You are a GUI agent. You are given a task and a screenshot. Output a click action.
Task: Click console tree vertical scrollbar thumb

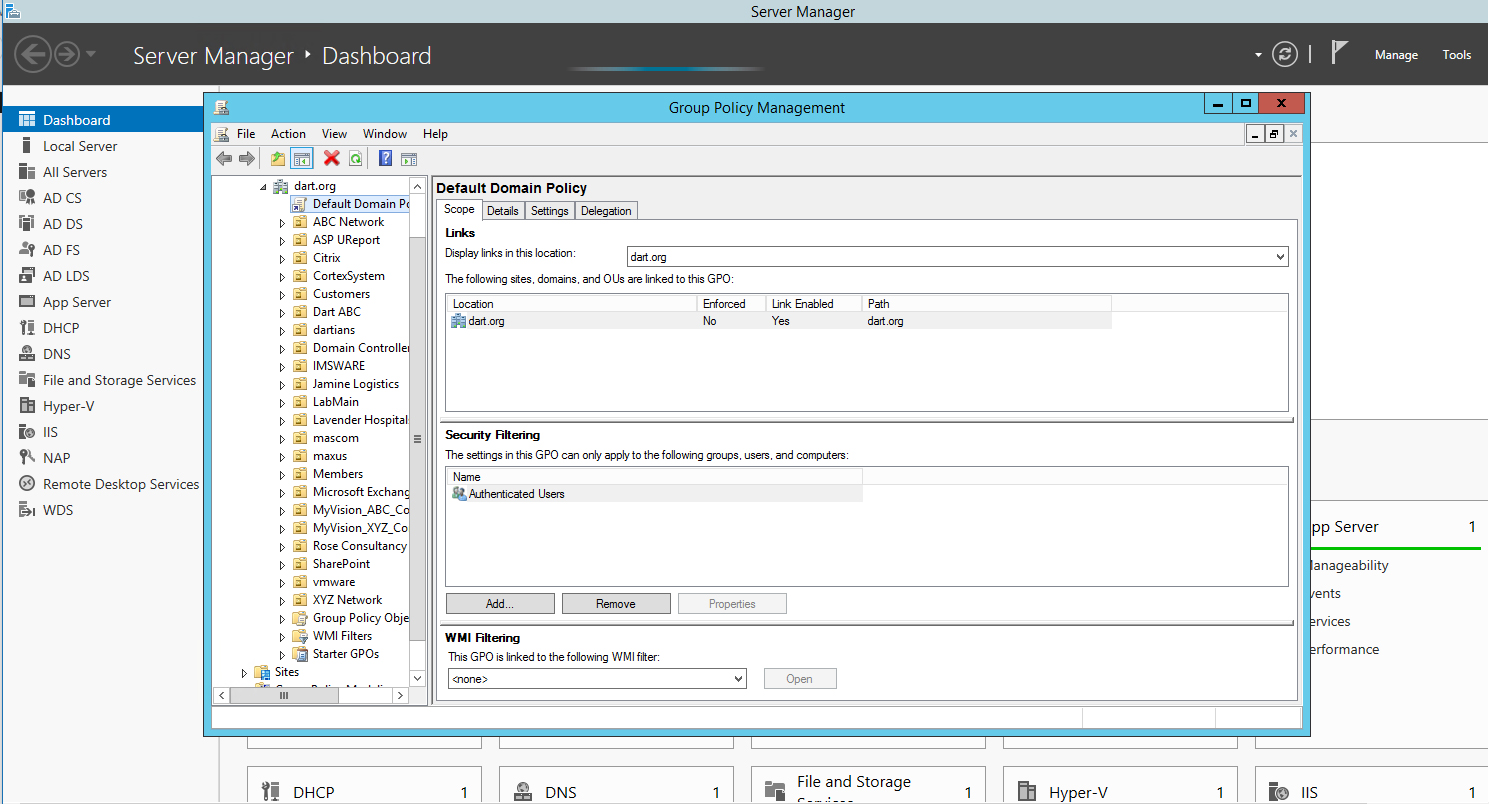pyautogui.click(x=418, y=440)
